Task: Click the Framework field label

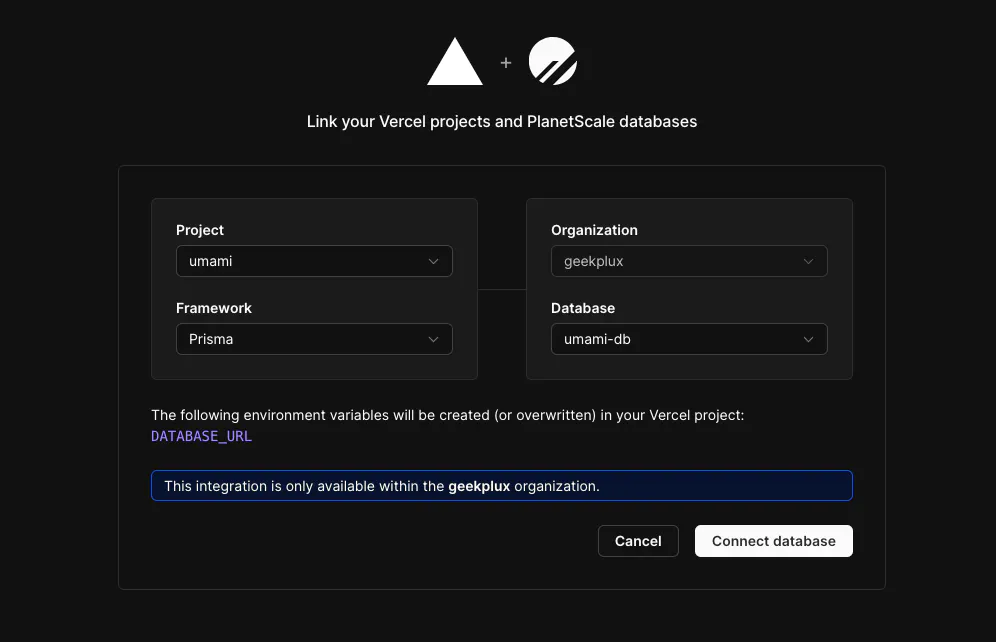Action: pos(214,308)
